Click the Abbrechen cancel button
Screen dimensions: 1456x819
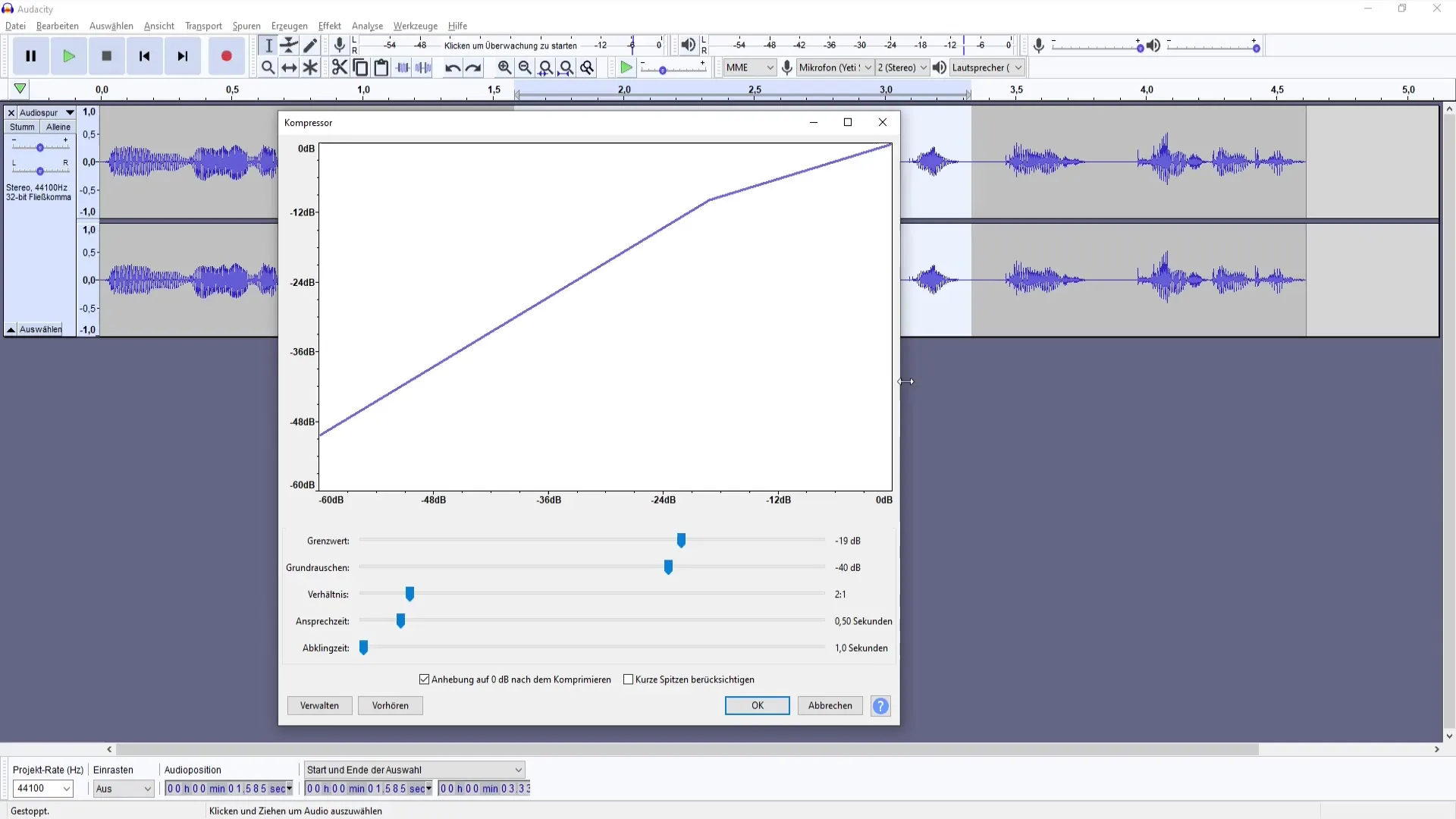(x=830, y=705)
